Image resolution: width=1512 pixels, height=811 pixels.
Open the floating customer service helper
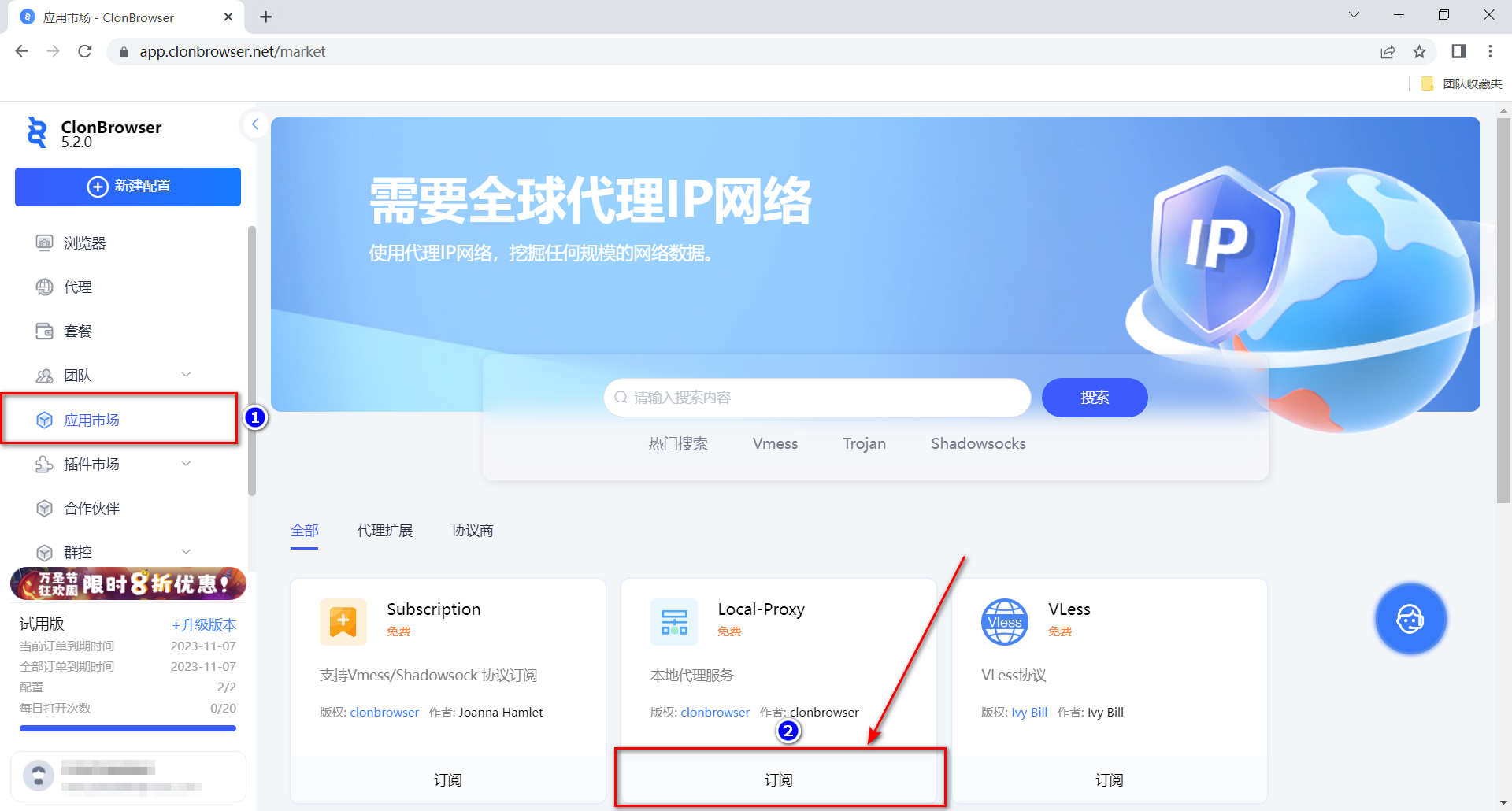click(x=1410, y=619)
